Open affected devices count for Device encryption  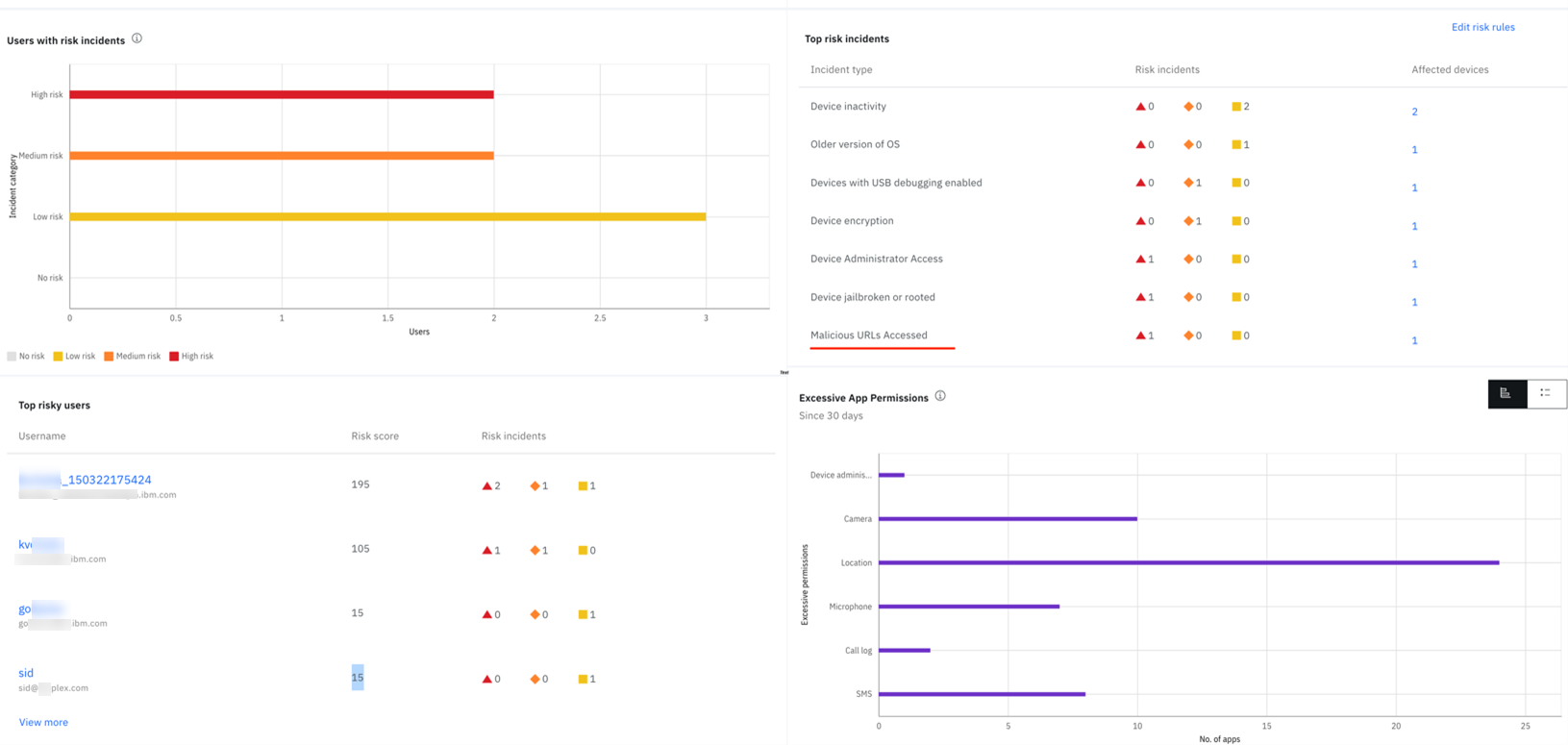[1414, 226]
